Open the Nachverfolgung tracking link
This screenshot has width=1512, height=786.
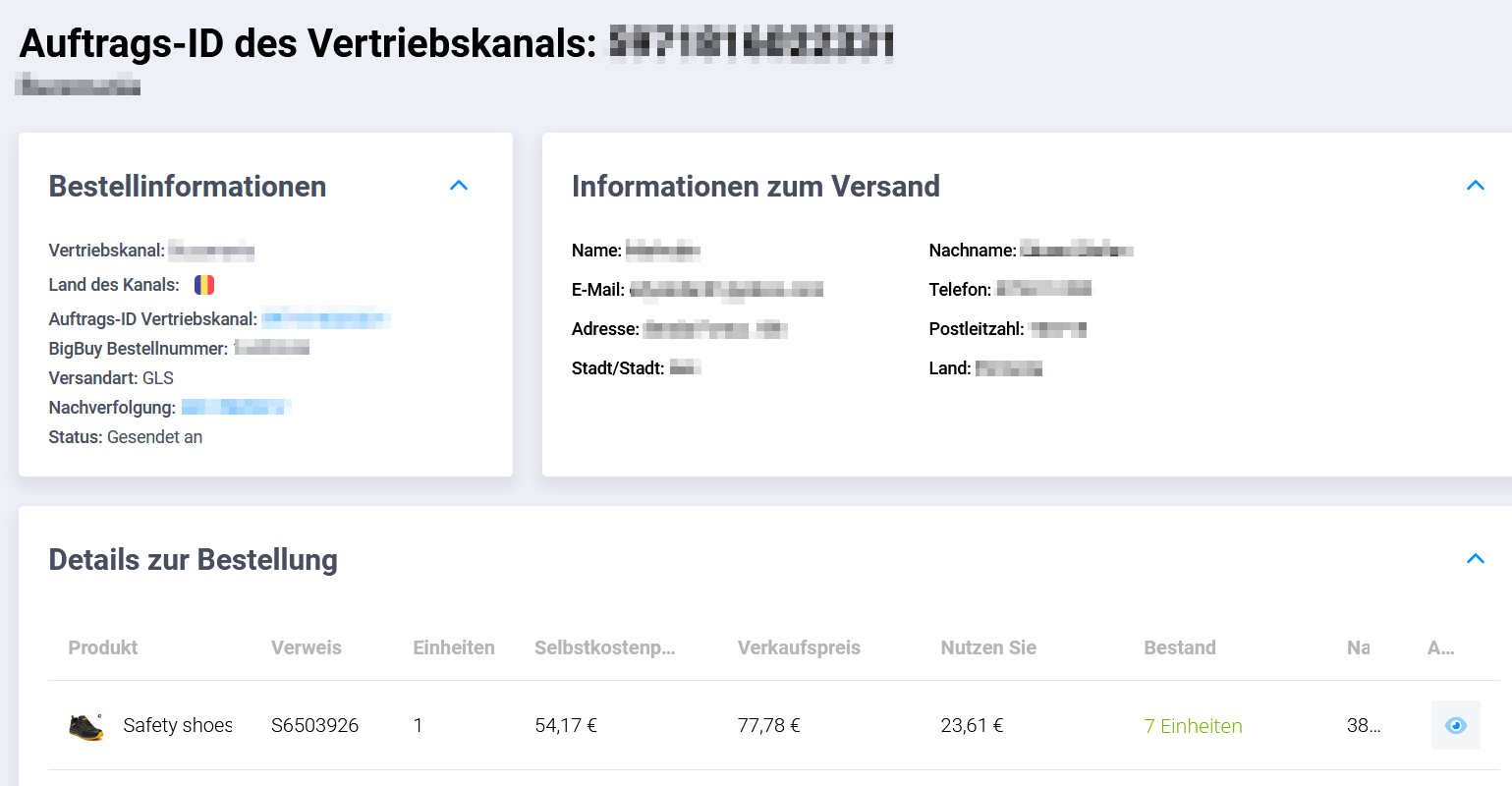click(x=236, y=407)
